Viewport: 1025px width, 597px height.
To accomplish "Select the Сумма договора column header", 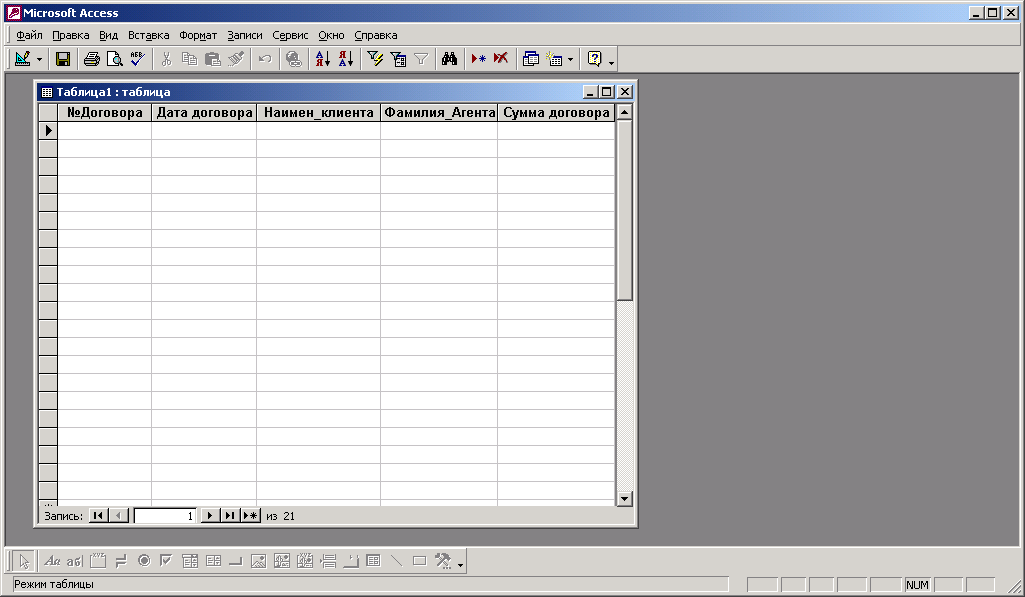I will click(x=556, y=112).
